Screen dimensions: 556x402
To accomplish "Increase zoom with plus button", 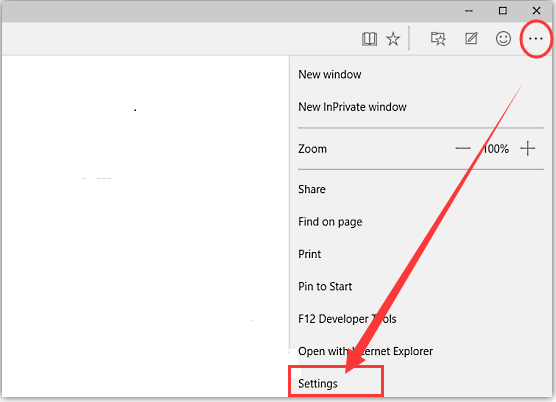I will pos(528,149).
